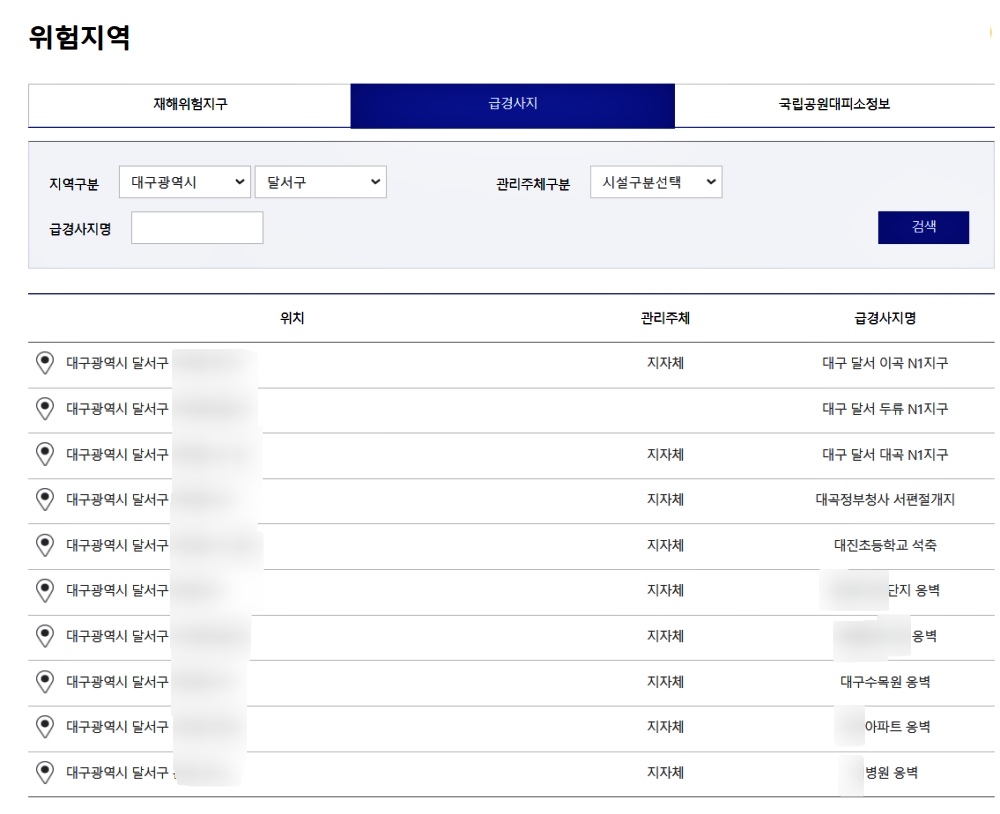Open the 대구광역시 city dropdown

(x=185, y=182)
